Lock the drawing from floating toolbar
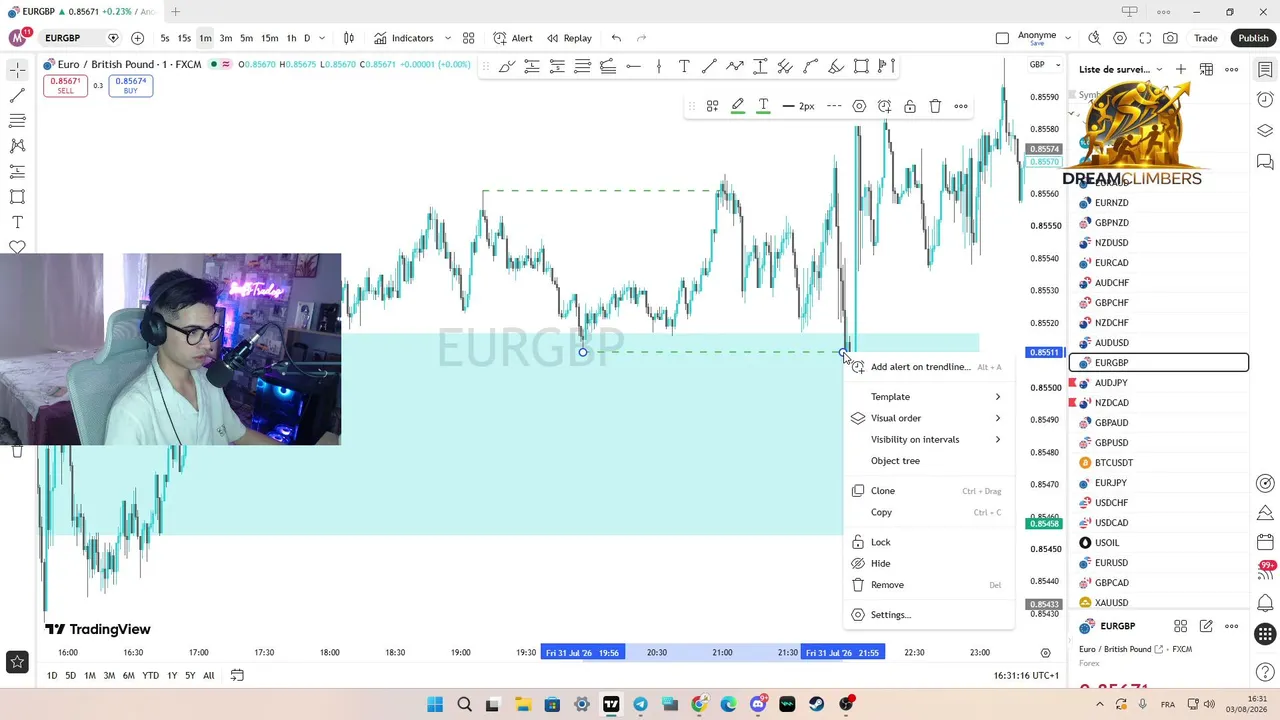The height and width of the screenshot is (720, 1280). point(910,106)
